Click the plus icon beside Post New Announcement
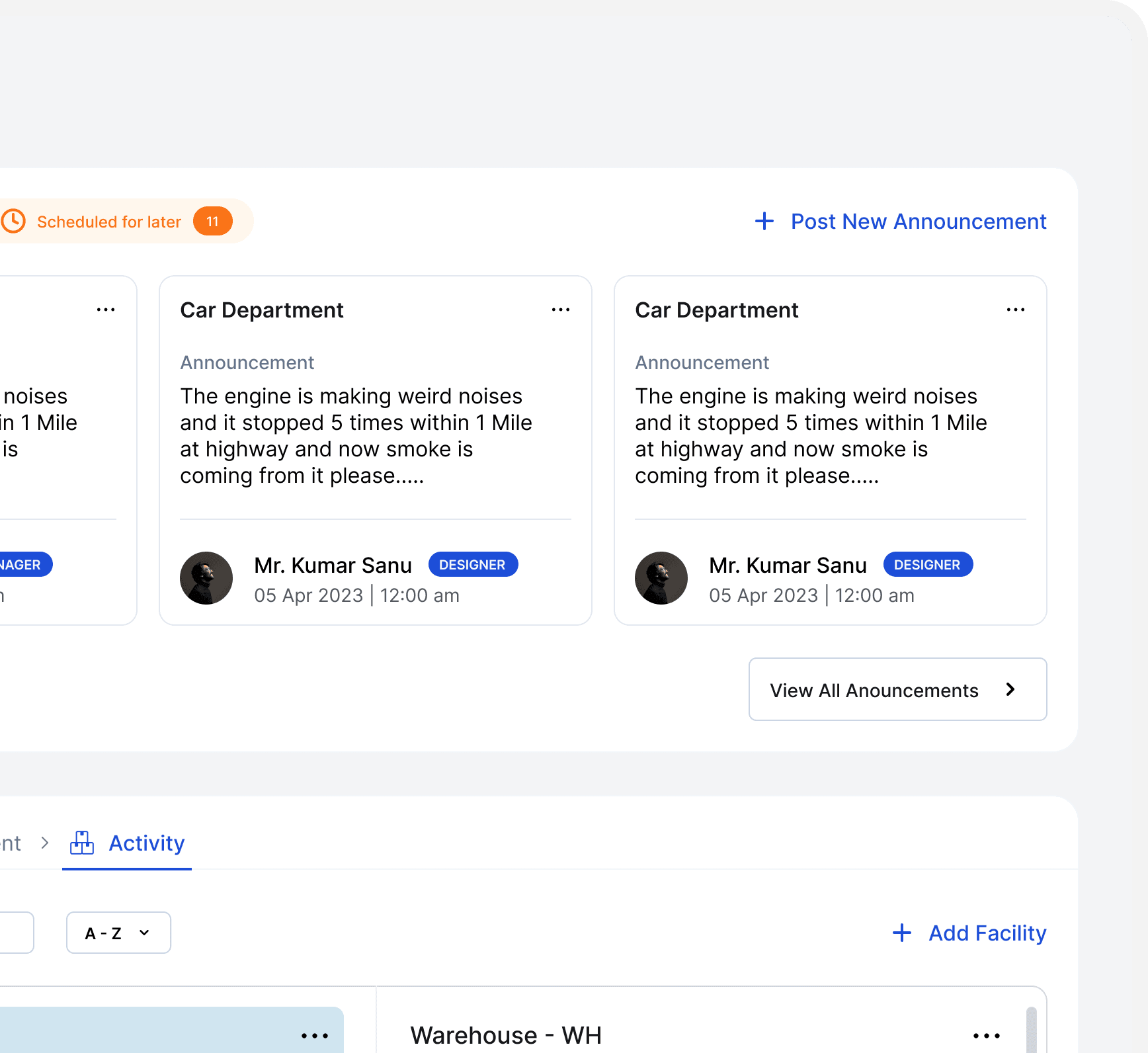The image size is (1148, 1053). (x=764, y=221)
